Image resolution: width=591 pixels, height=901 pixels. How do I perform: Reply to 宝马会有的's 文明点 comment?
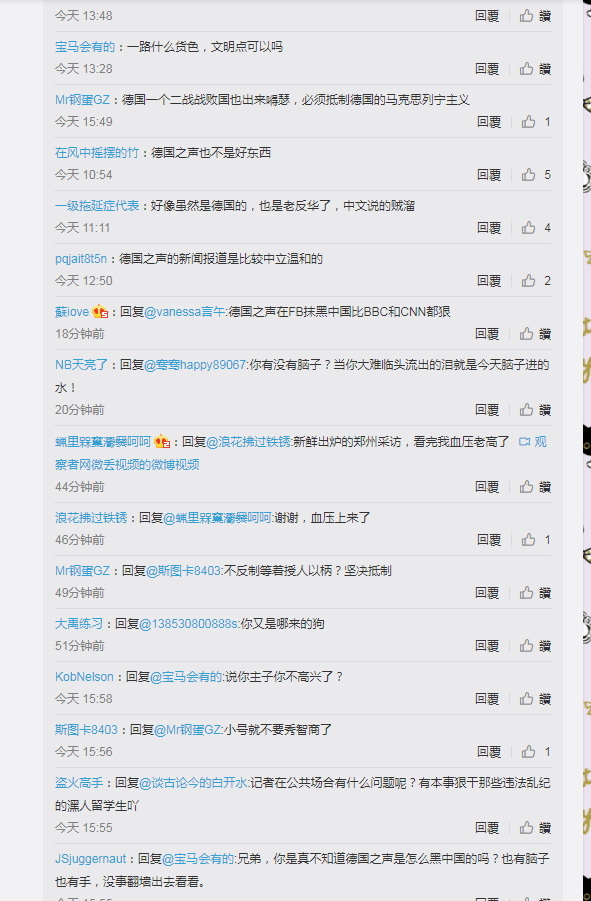[x=487, y=69]
